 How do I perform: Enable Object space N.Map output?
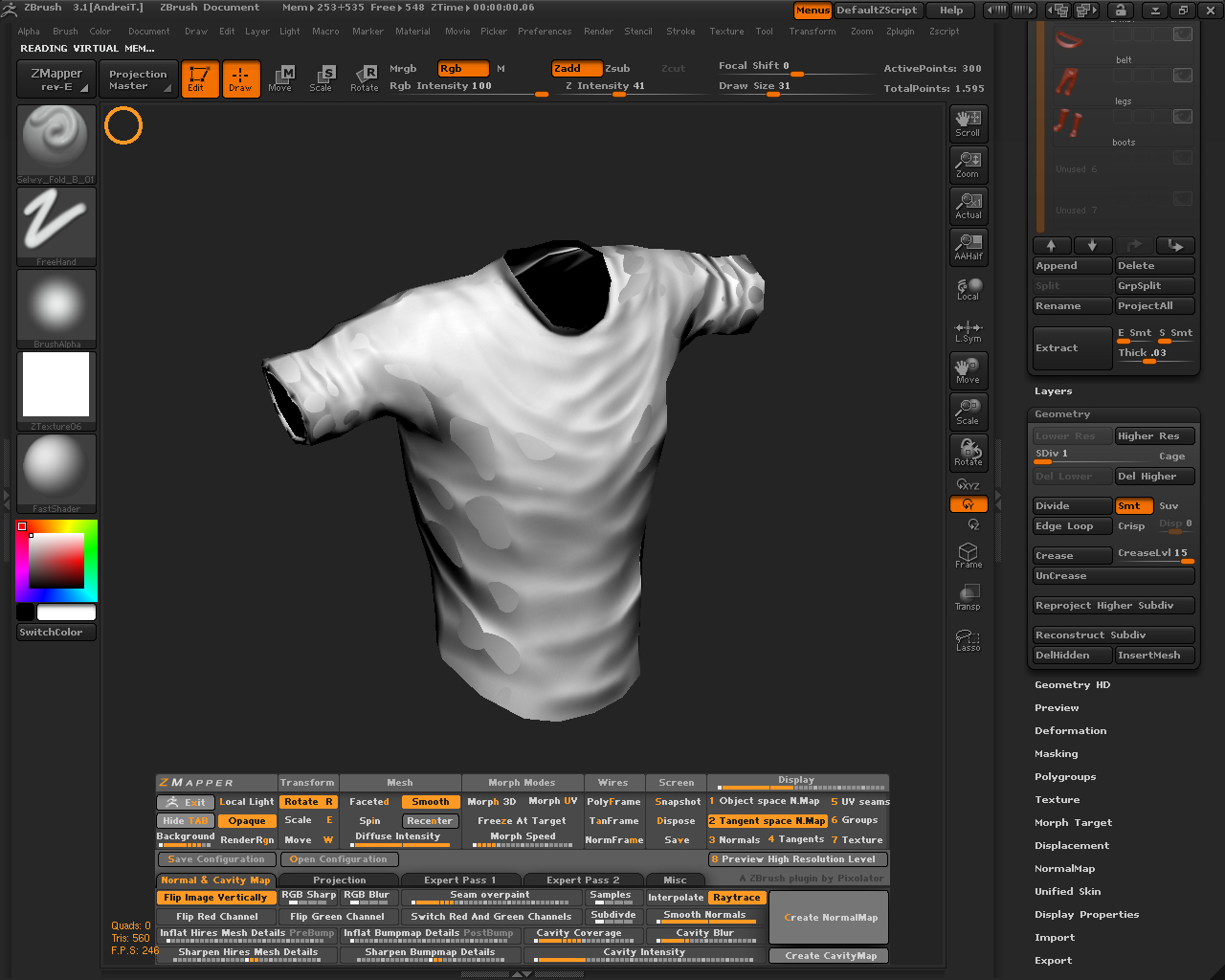pos(766,801)
